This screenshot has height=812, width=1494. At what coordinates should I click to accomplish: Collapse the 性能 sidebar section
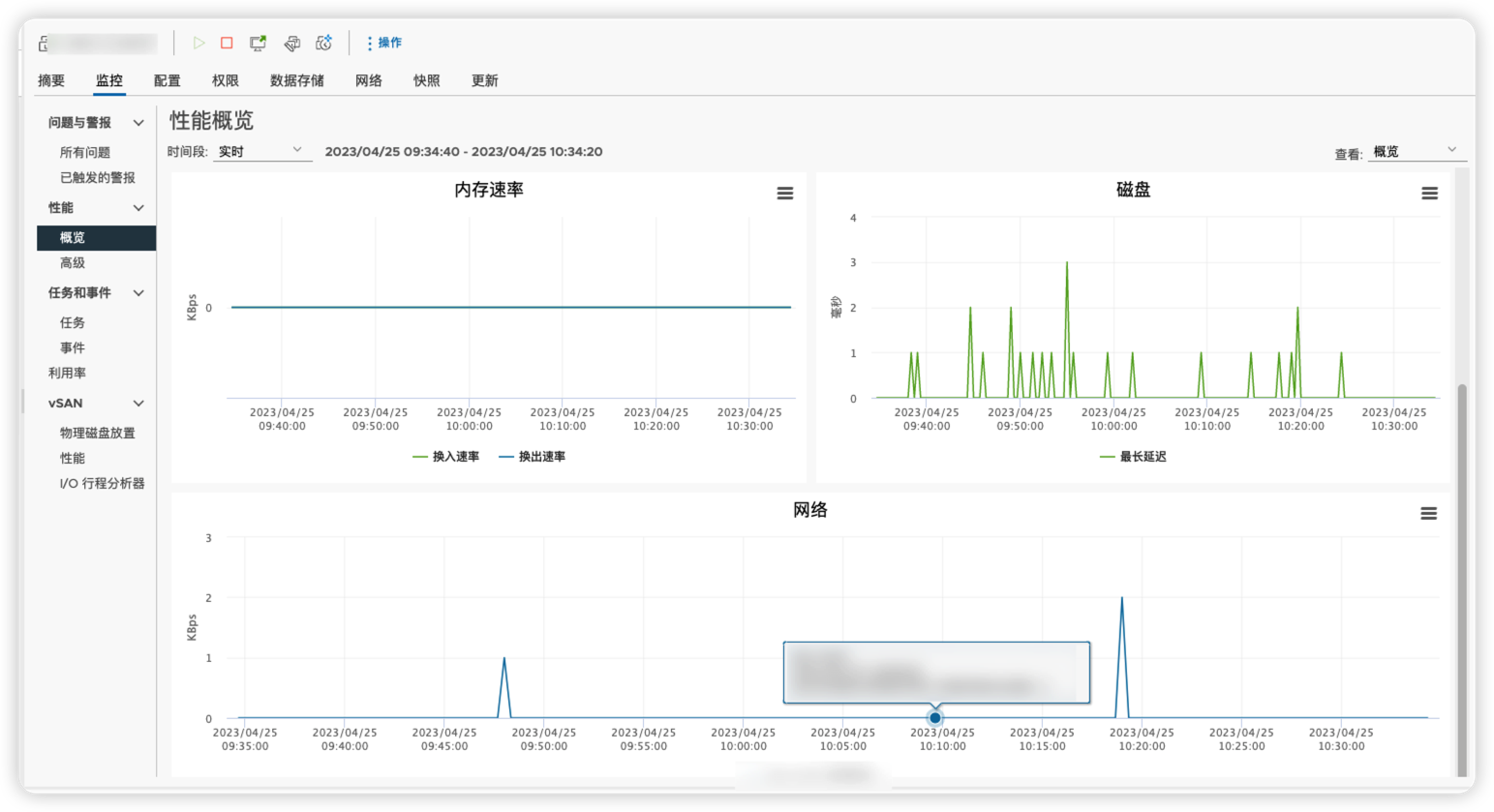pyautogui.click(x=137, y=207)
